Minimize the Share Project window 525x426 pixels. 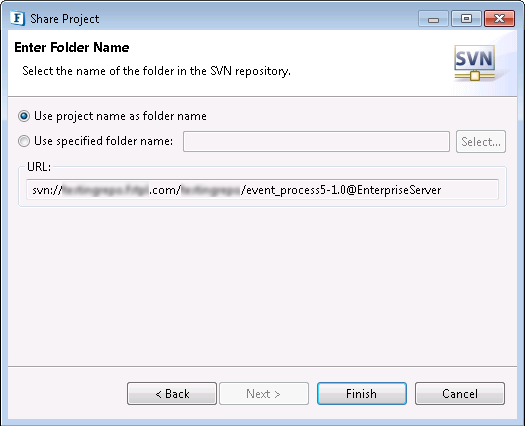(x=433, y=19)
